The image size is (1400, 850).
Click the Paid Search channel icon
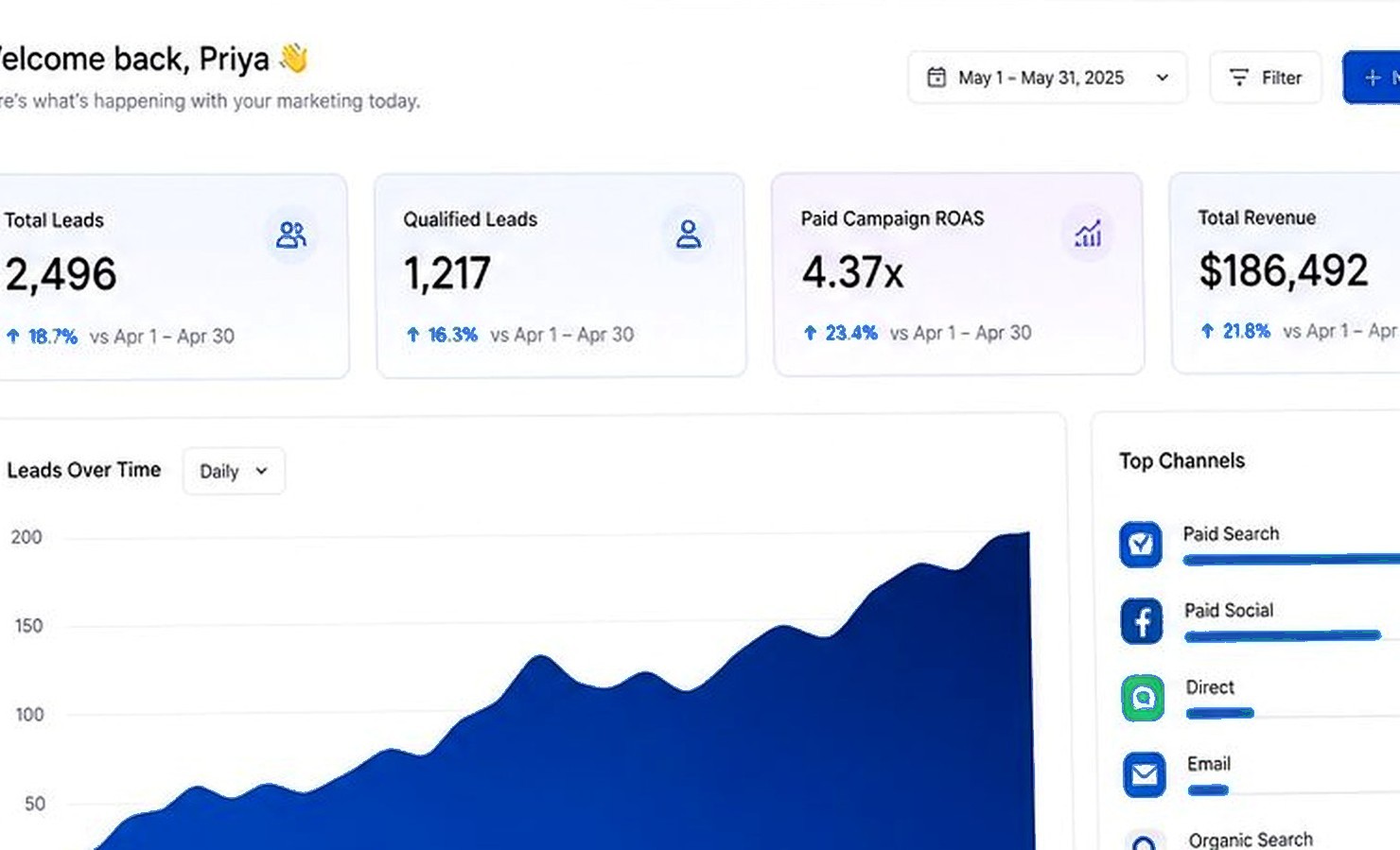(1141, 544)
